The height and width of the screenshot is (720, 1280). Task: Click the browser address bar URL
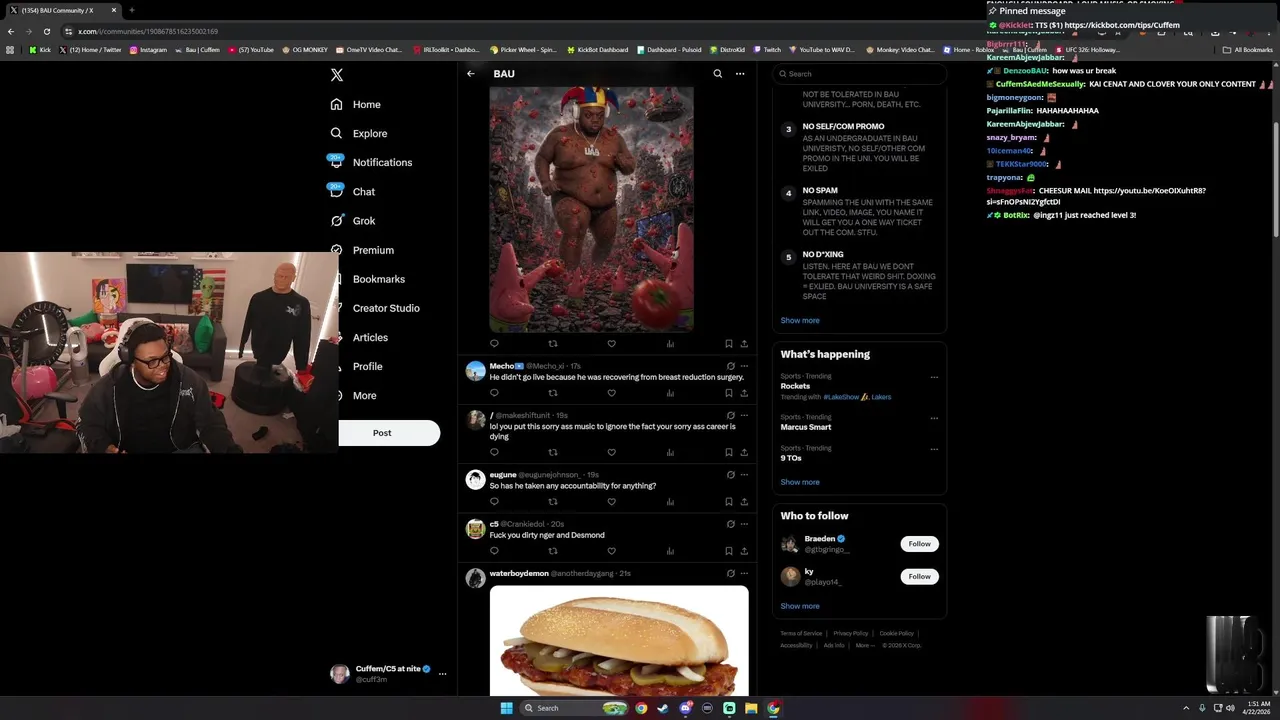click(x=148, y=31)
